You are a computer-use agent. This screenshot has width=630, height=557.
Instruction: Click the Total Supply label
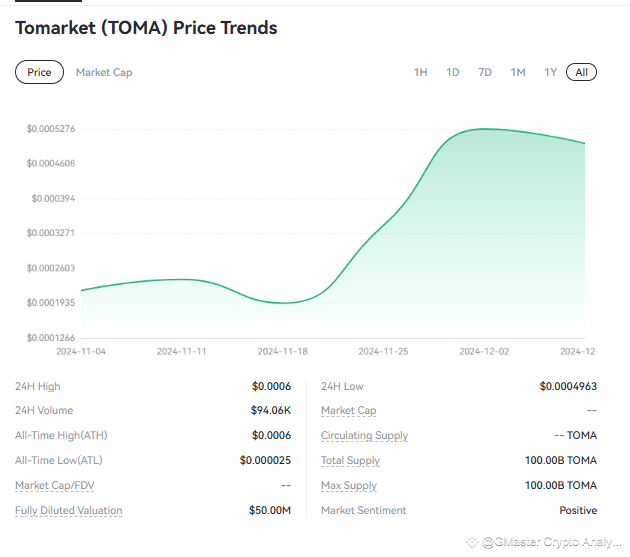(x=350, y=461)
